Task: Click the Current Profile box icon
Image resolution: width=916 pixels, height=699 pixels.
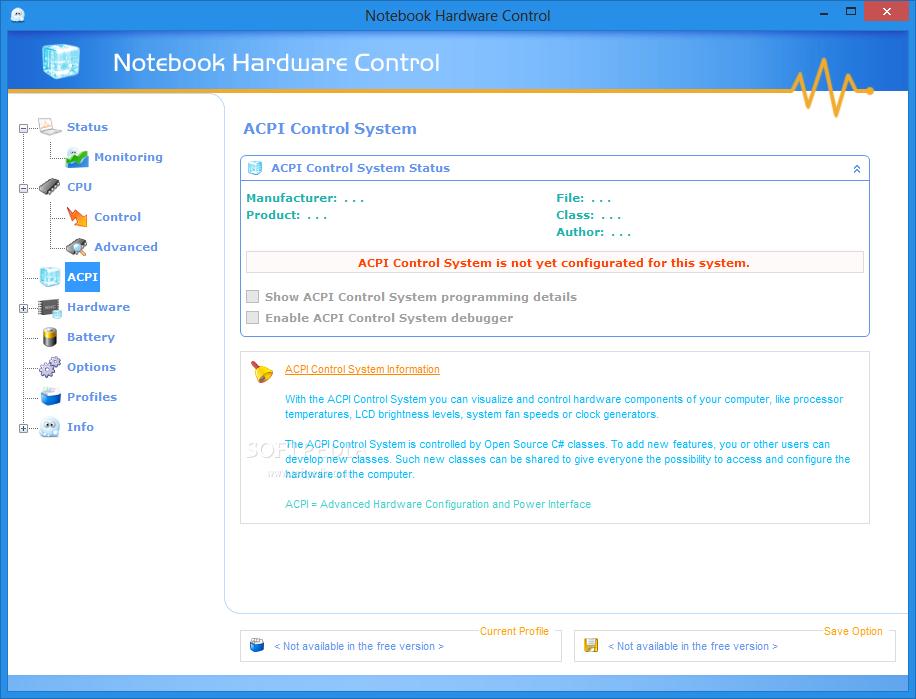Action: tap(257, 645)
